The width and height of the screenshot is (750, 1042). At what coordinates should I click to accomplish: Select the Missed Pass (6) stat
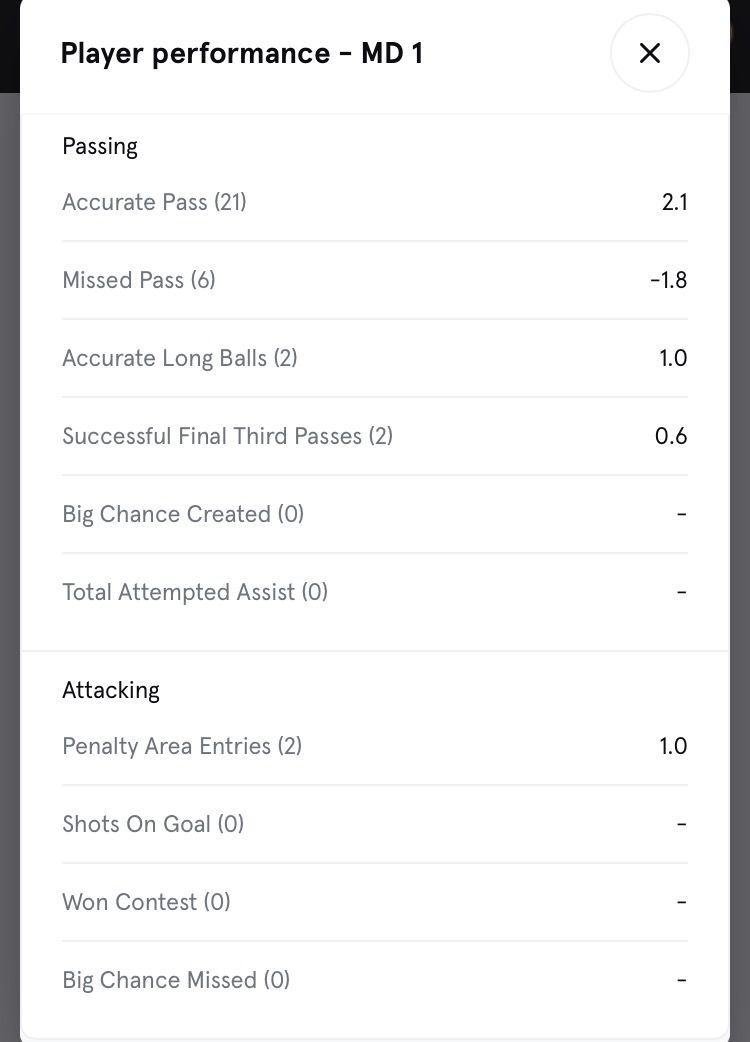coord(139,280)
